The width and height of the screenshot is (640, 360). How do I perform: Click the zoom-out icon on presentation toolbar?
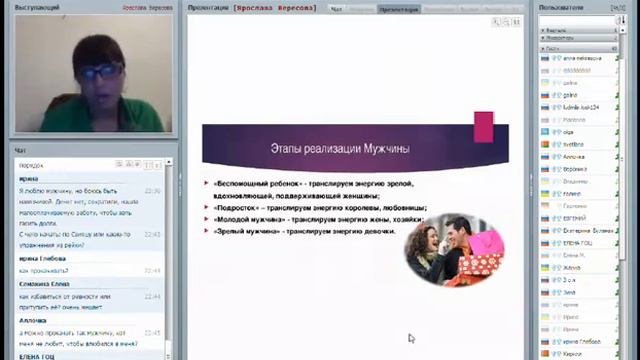[506, 22]
